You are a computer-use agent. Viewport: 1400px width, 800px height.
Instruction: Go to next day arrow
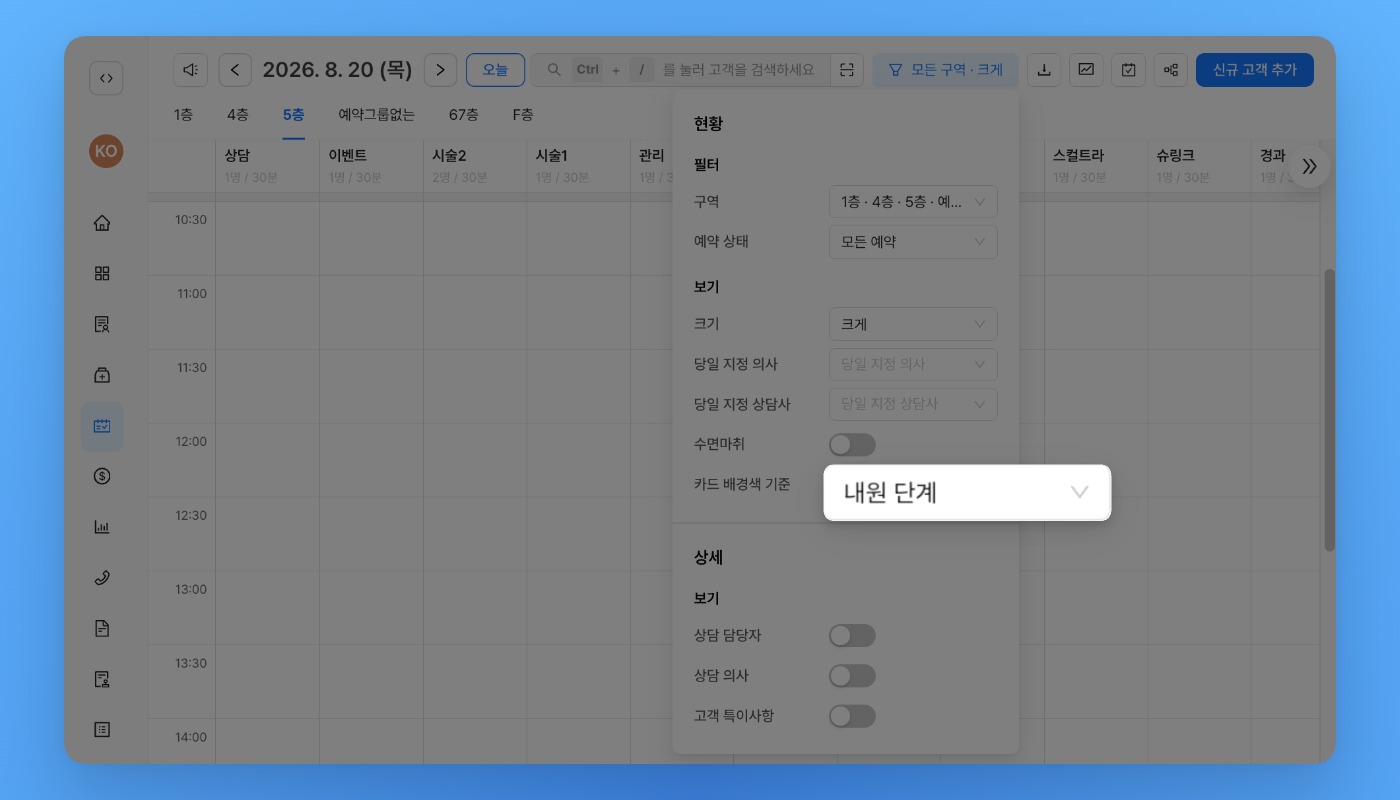click(x=440, y=70)
